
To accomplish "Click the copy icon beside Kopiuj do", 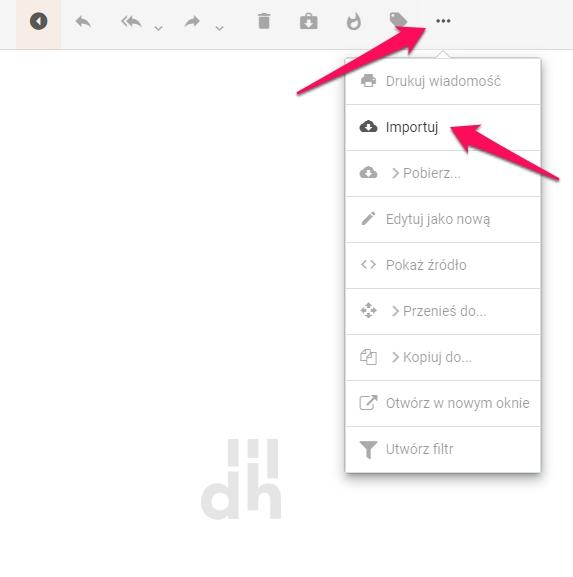I will point(368,357).
